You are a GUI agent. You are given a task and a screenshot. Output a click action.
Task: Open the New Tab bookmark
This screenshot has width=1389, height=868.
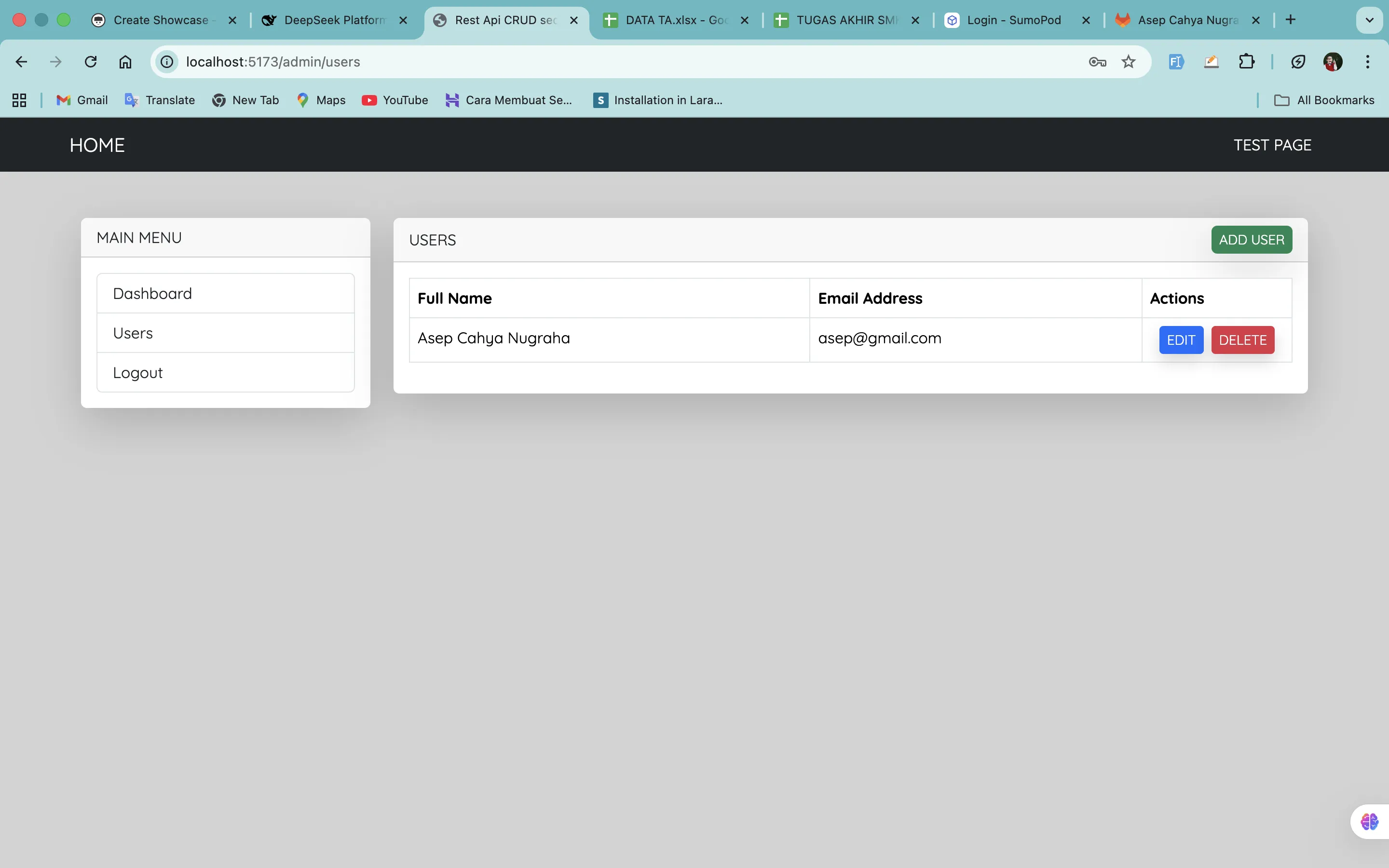click(245, 100)
